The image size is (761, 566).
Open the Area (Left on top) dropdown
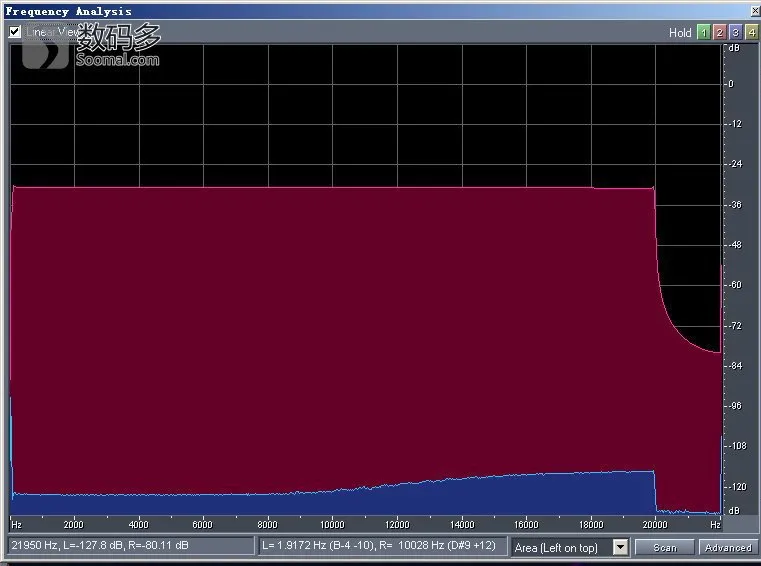click(620, 548)
